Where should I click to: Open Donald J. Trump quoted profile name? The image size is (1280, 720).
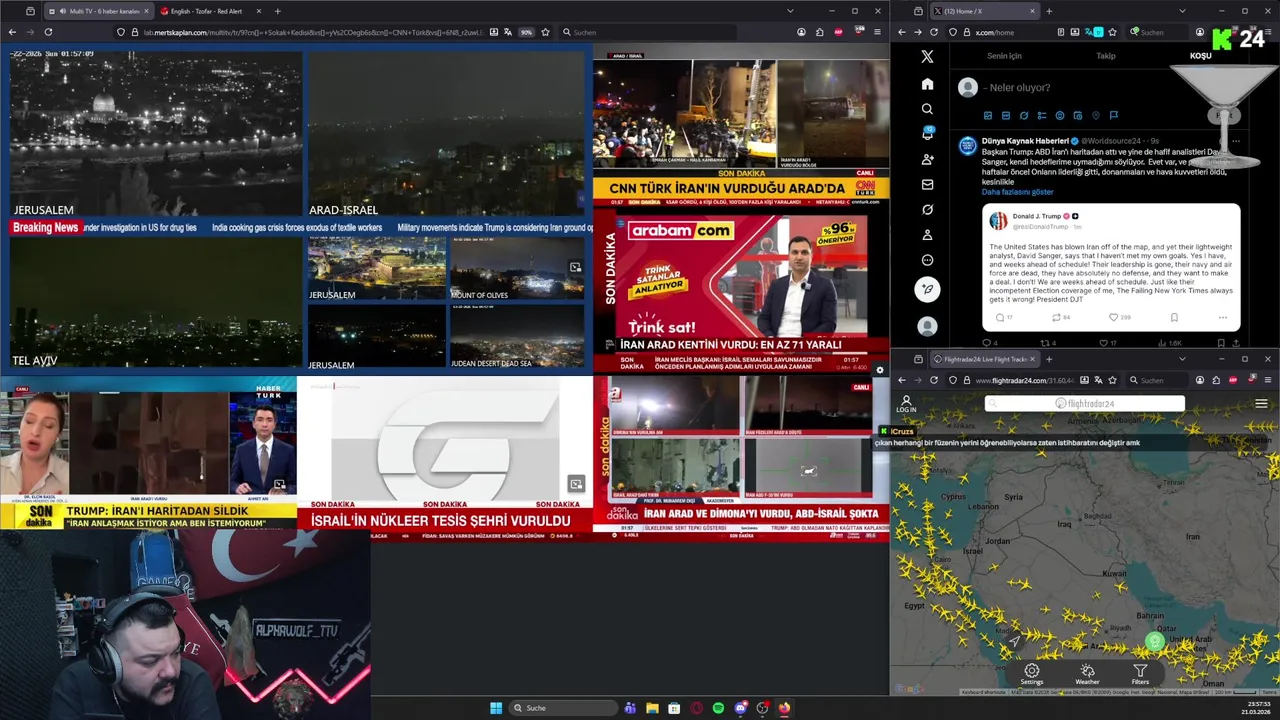(1037, 216)
